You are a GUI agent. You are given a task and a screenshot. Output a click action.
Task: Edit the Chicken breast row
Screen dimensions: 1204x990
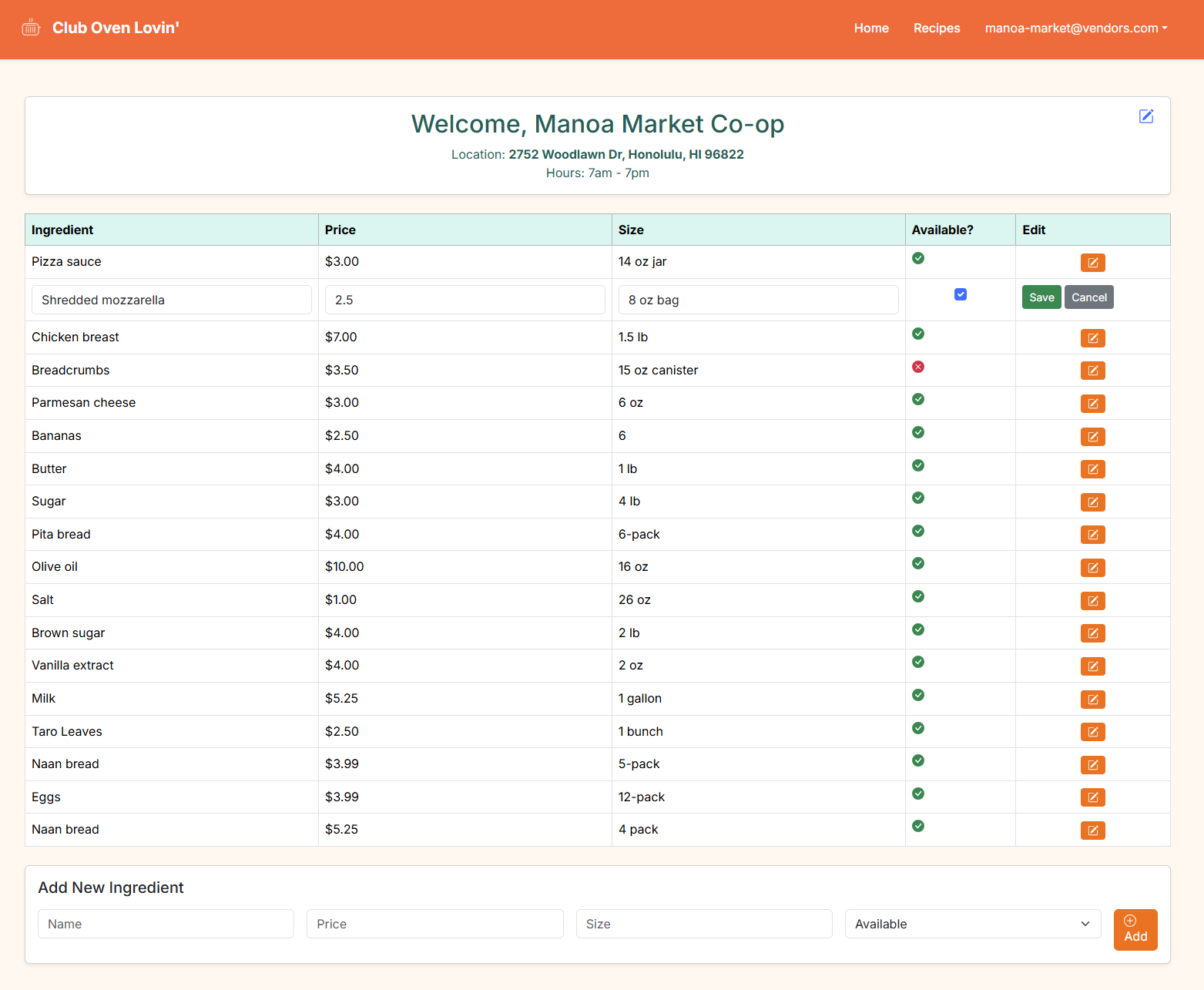[1092, 338]
